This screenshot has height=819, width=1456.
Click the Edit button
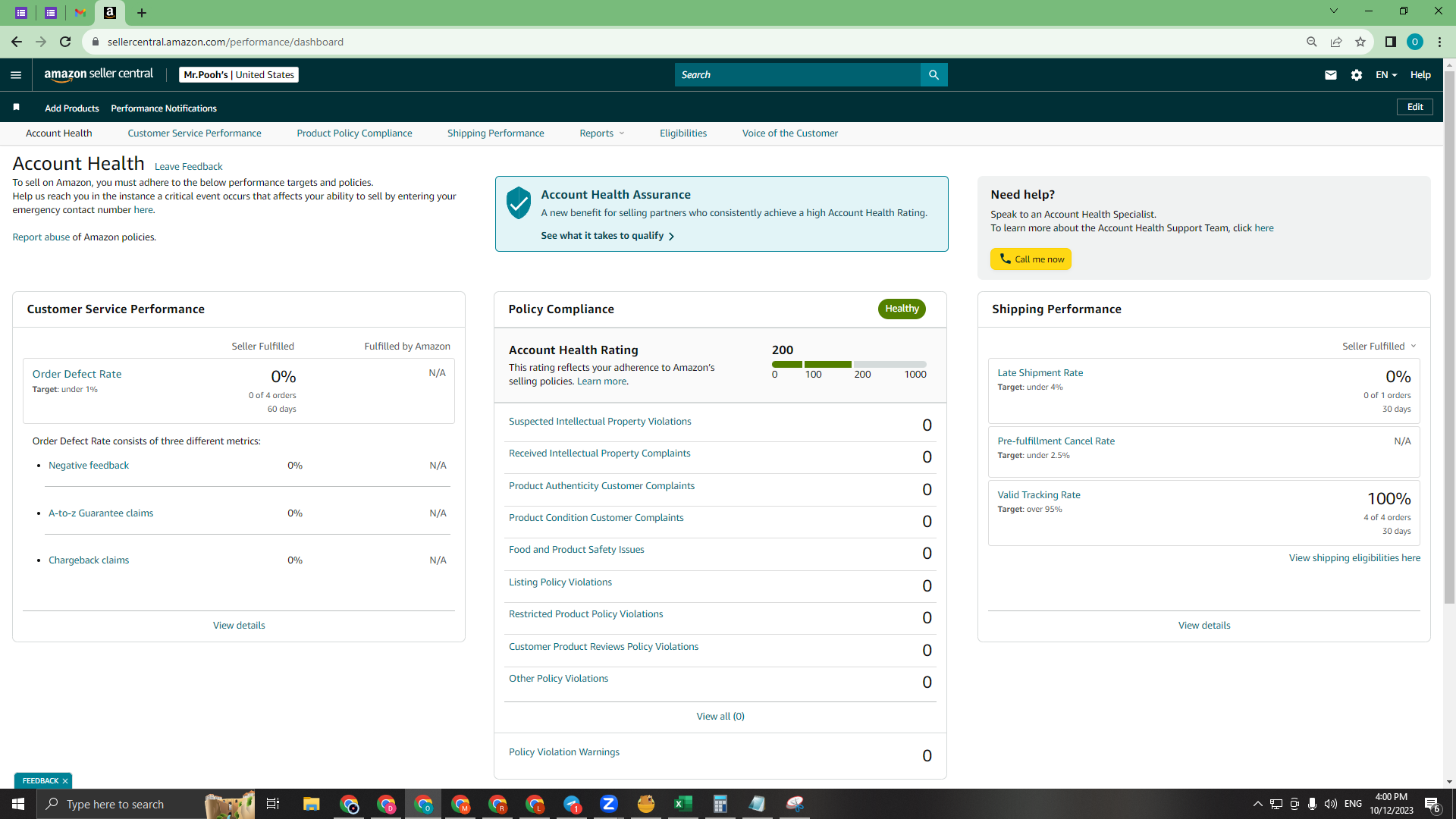tap(1415, 107)
